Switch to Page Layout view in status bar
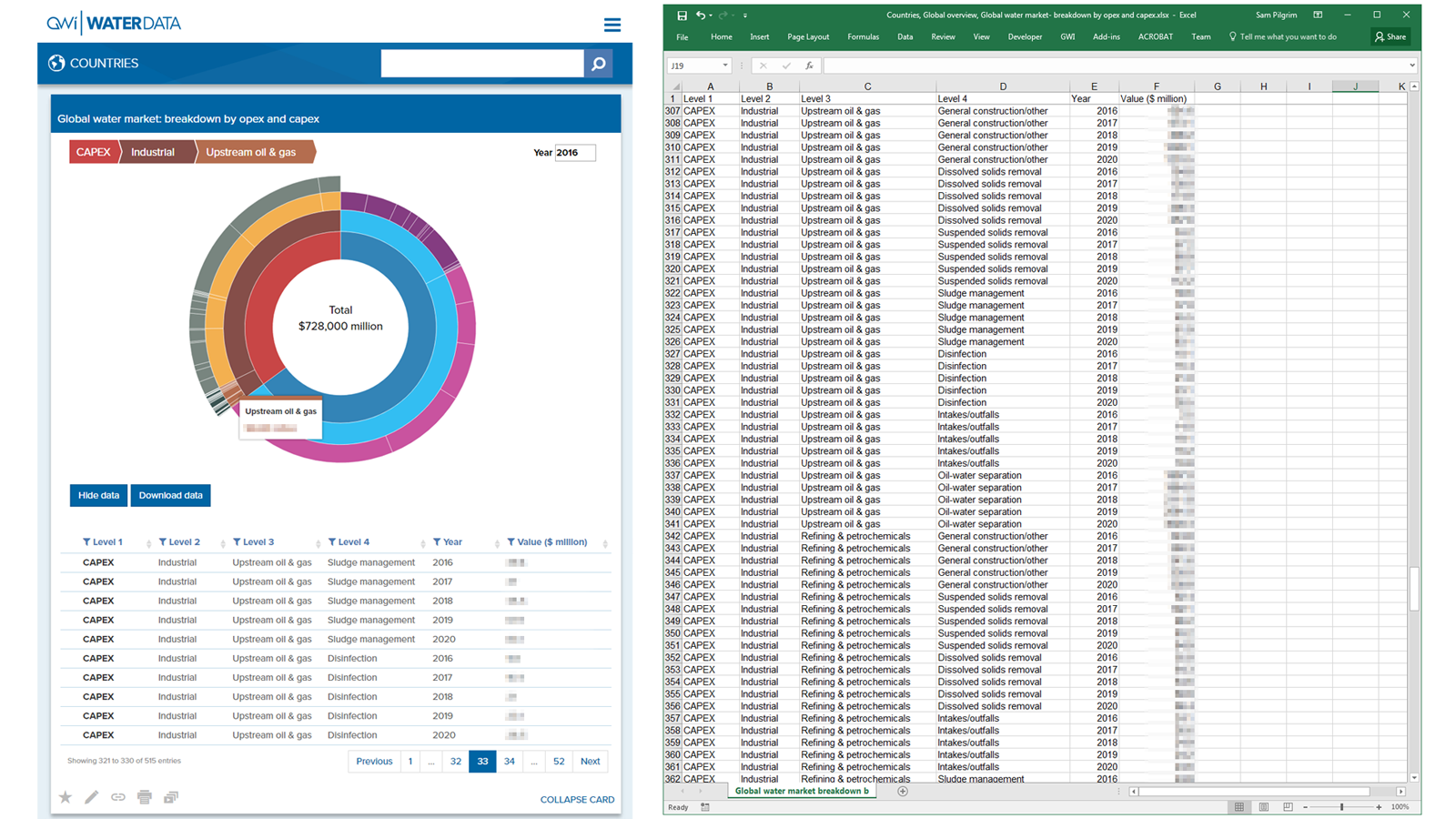Image resolution: width=1456 pixels, height=819 pixels. [1264, 807]
